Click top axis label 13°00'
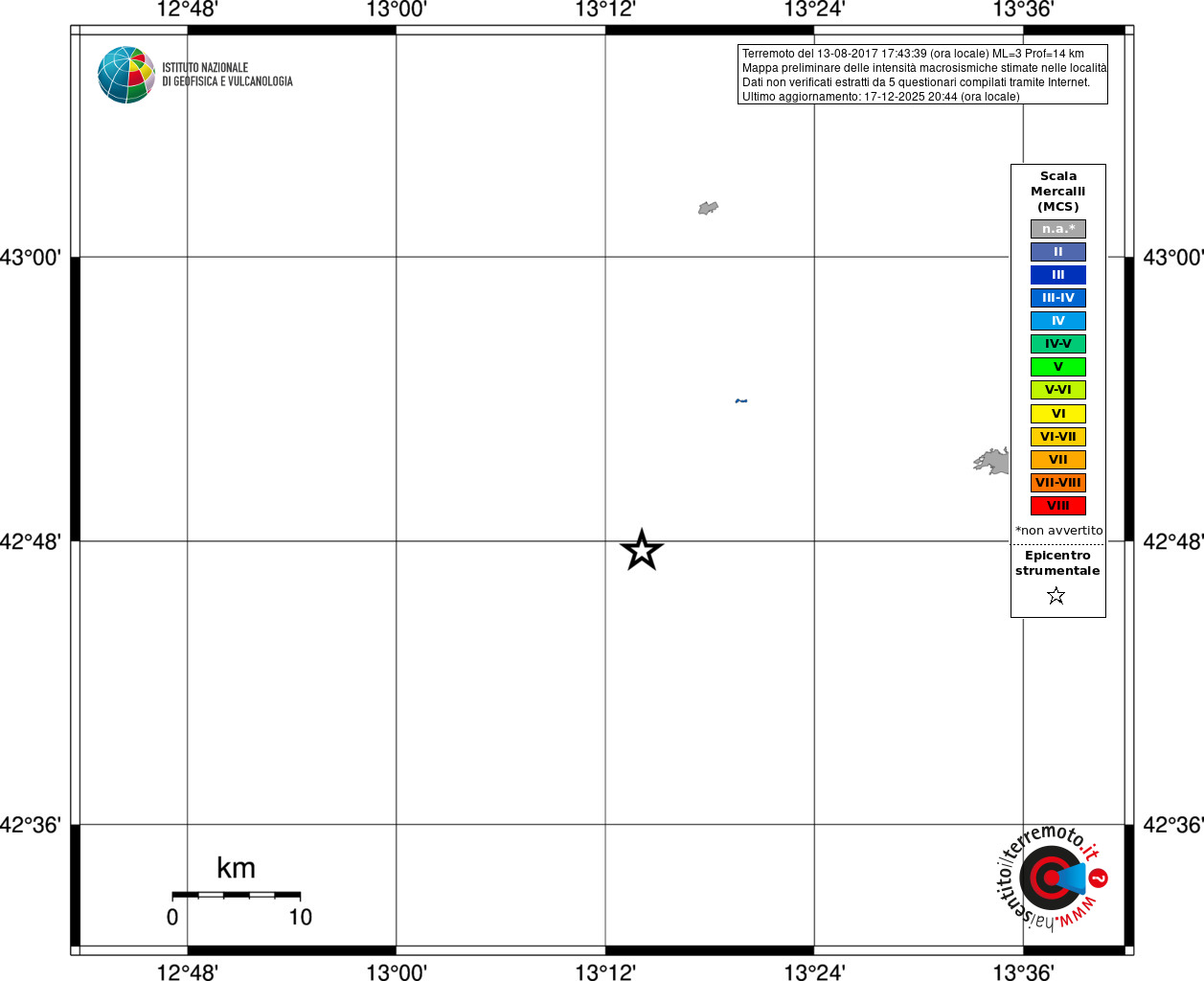 pyautogui.click(x=397, y=10)
